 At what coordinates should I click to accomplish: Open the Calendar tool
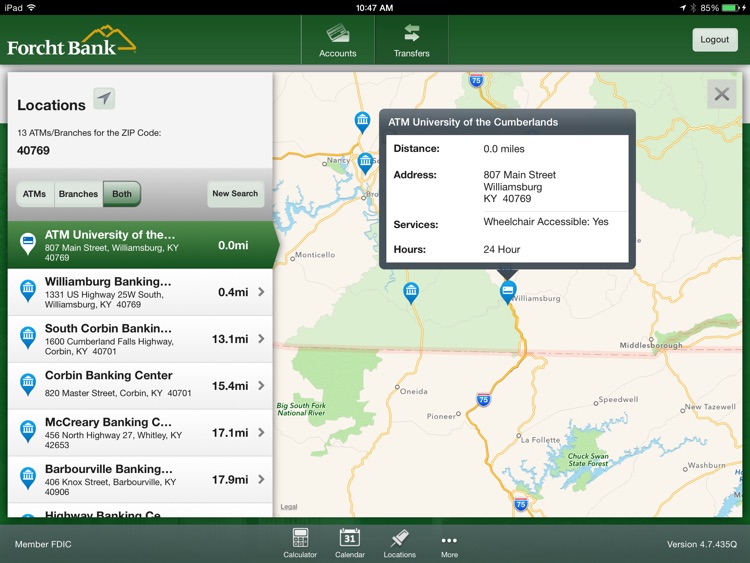(x=350, y=543)
